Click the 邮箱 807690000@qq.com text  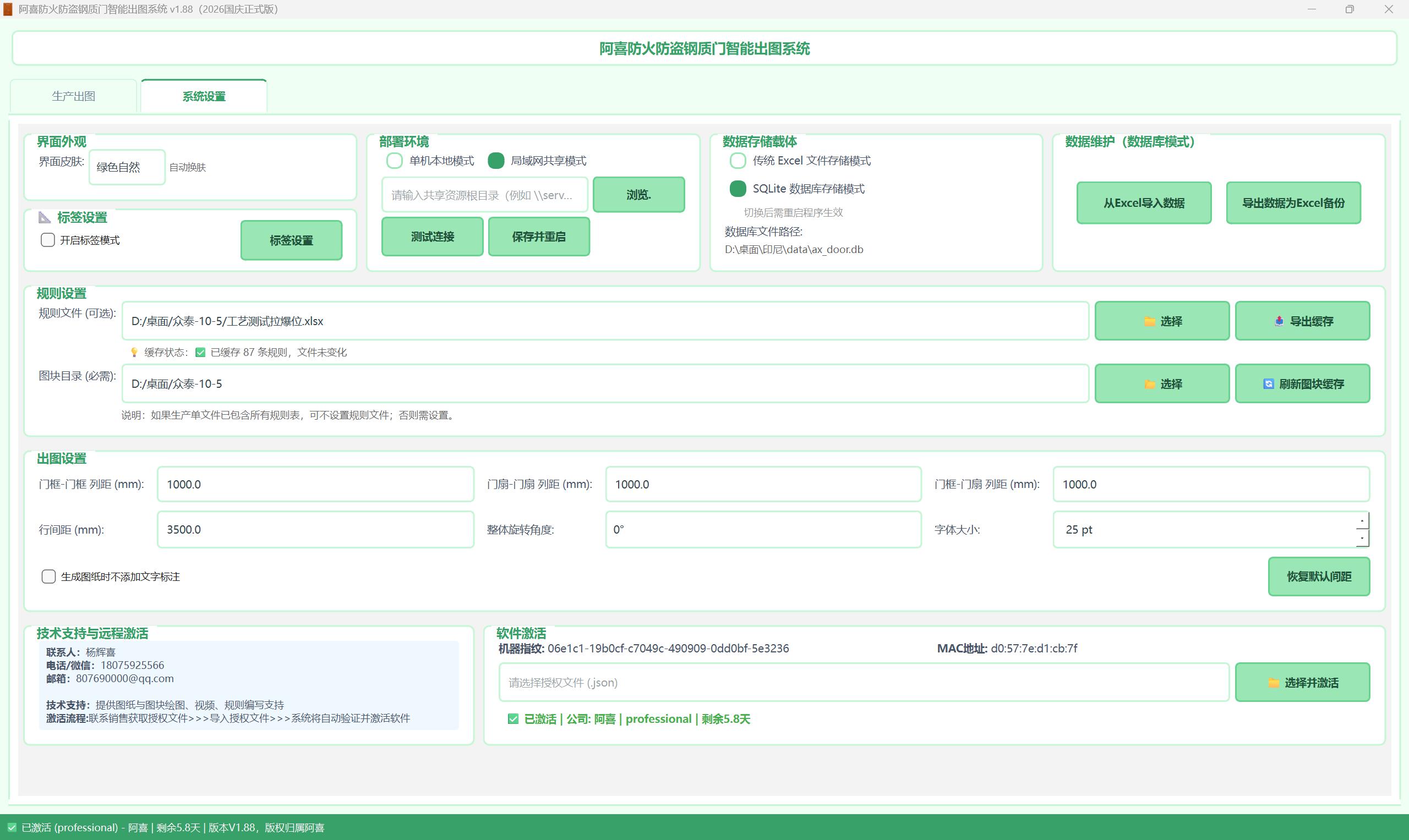[110, 678]
